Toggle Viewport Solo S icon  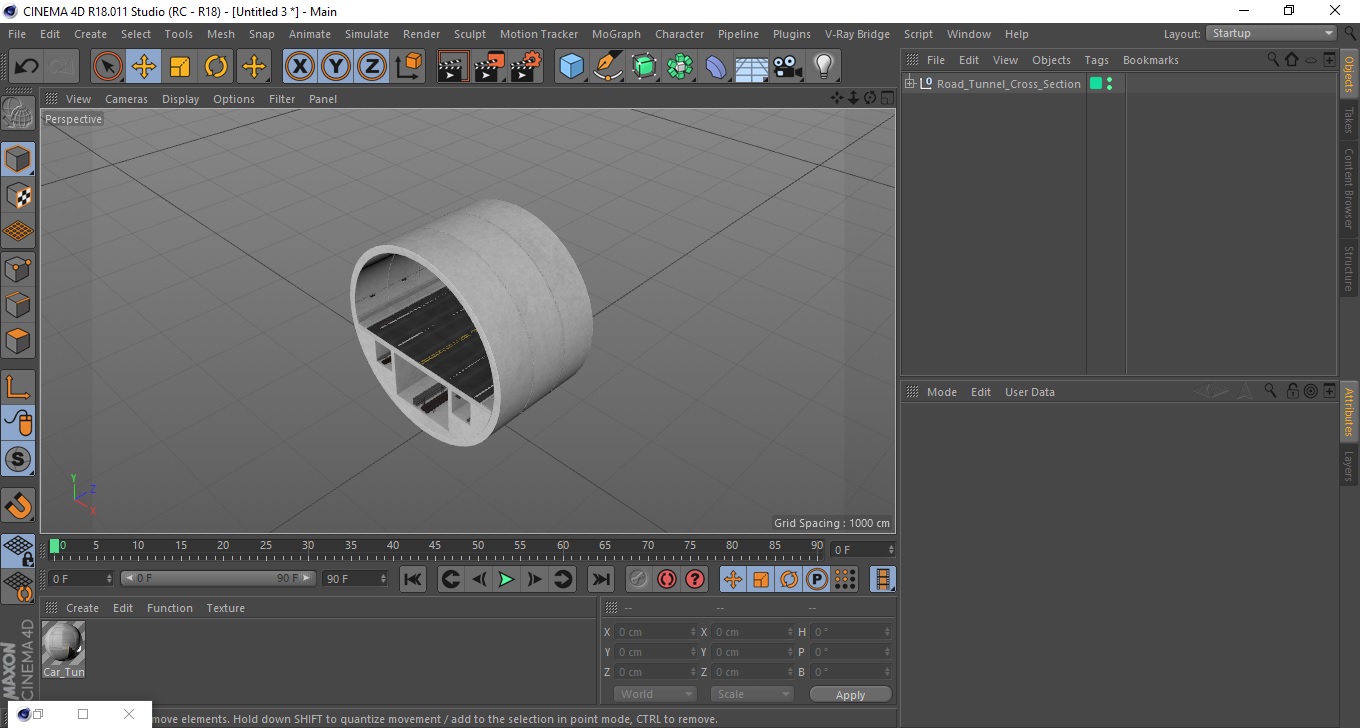coord(18,460)
